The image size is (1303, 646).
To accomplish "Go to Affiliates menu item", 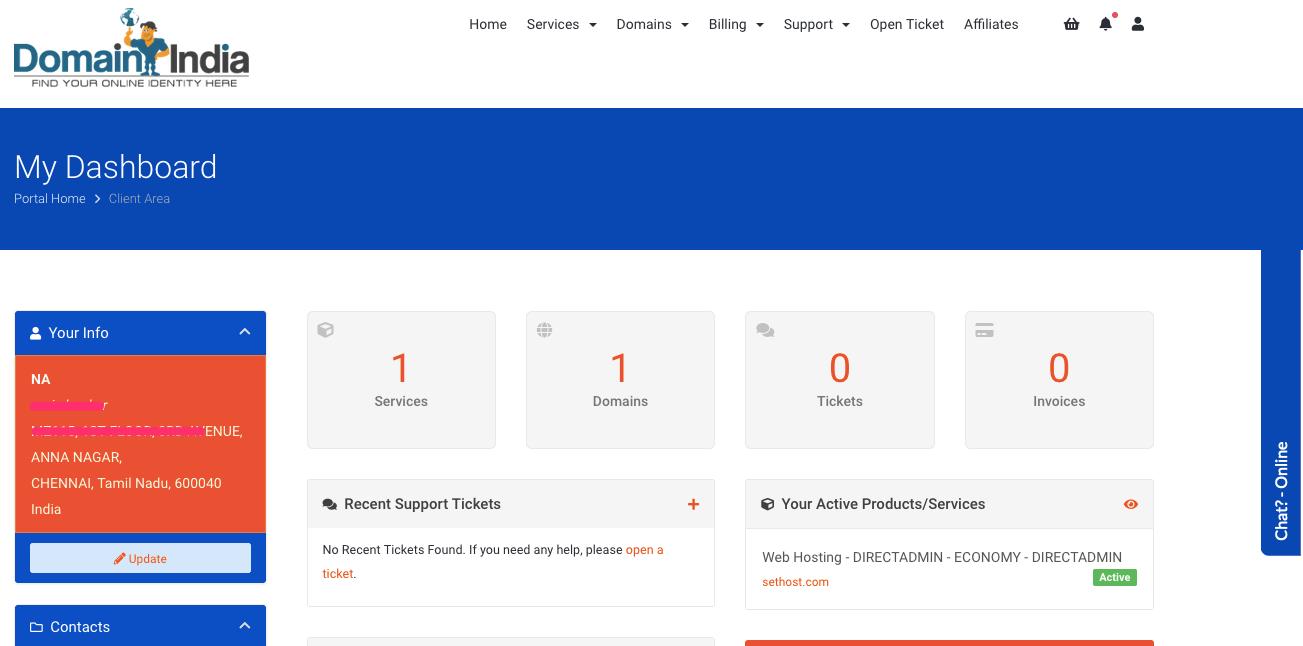I will (x=991, y=24).
